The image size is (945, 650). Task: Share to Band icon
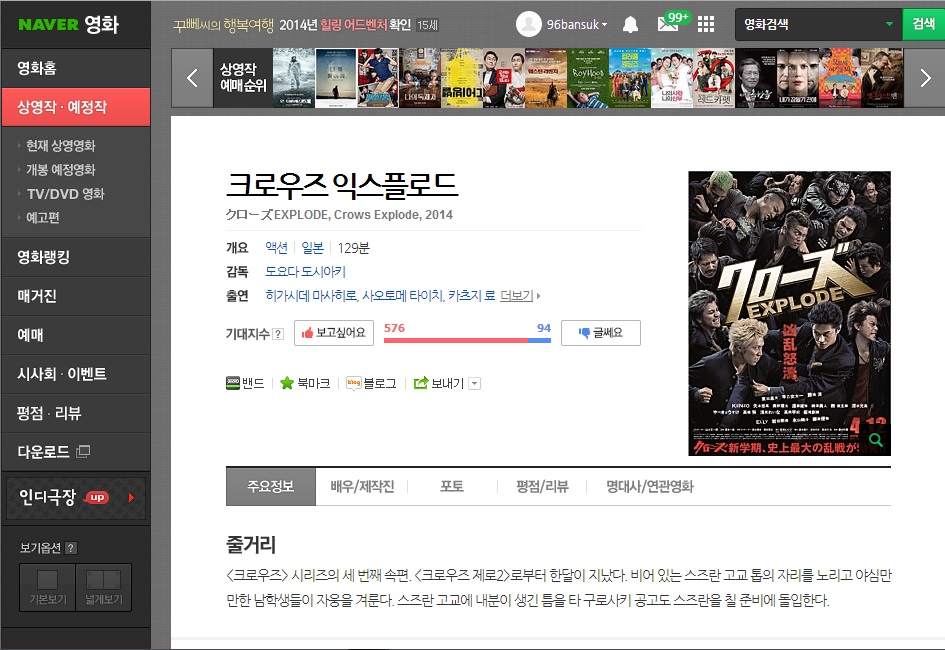coord(234,383)
